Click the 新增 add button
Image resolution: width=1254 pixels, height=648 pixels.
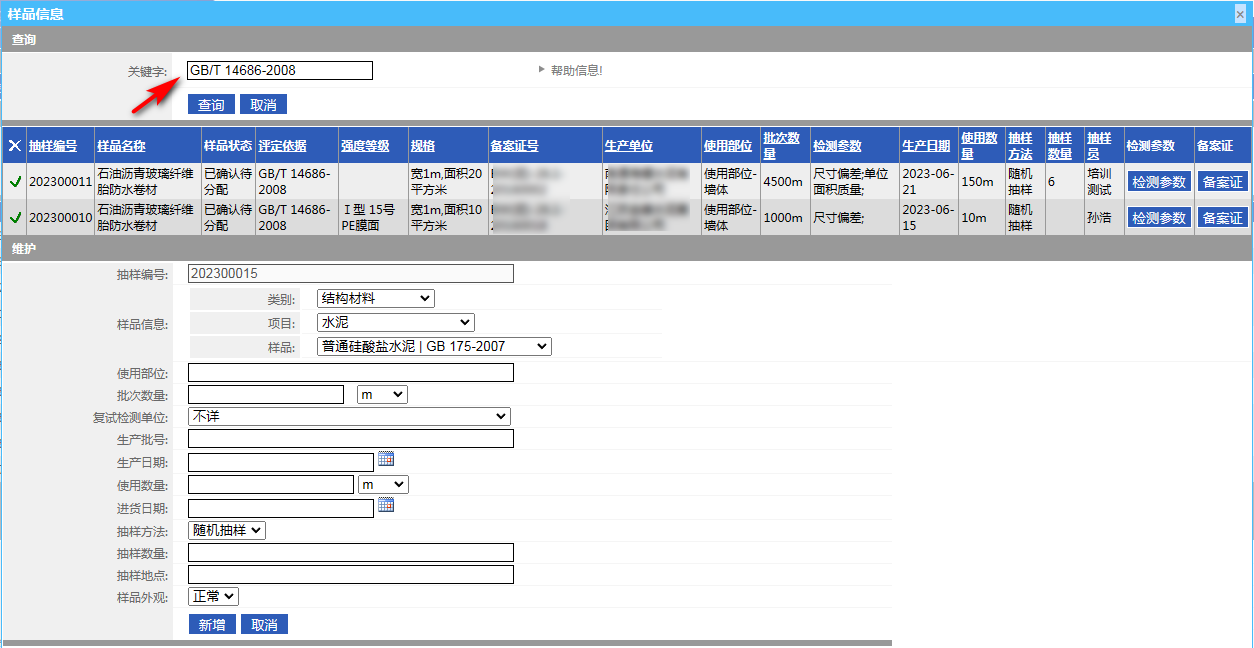(211, 624)
